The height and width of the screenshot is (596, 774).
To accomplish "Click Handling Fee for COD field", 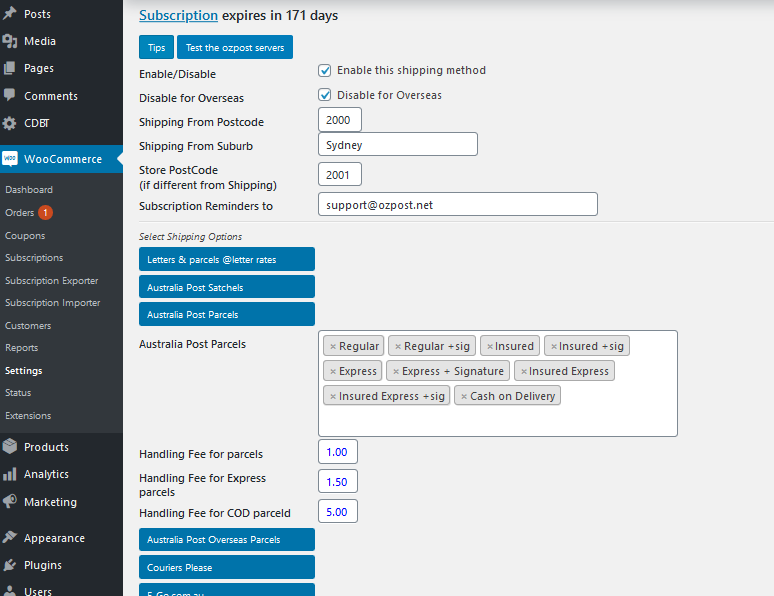I will 338,512.
